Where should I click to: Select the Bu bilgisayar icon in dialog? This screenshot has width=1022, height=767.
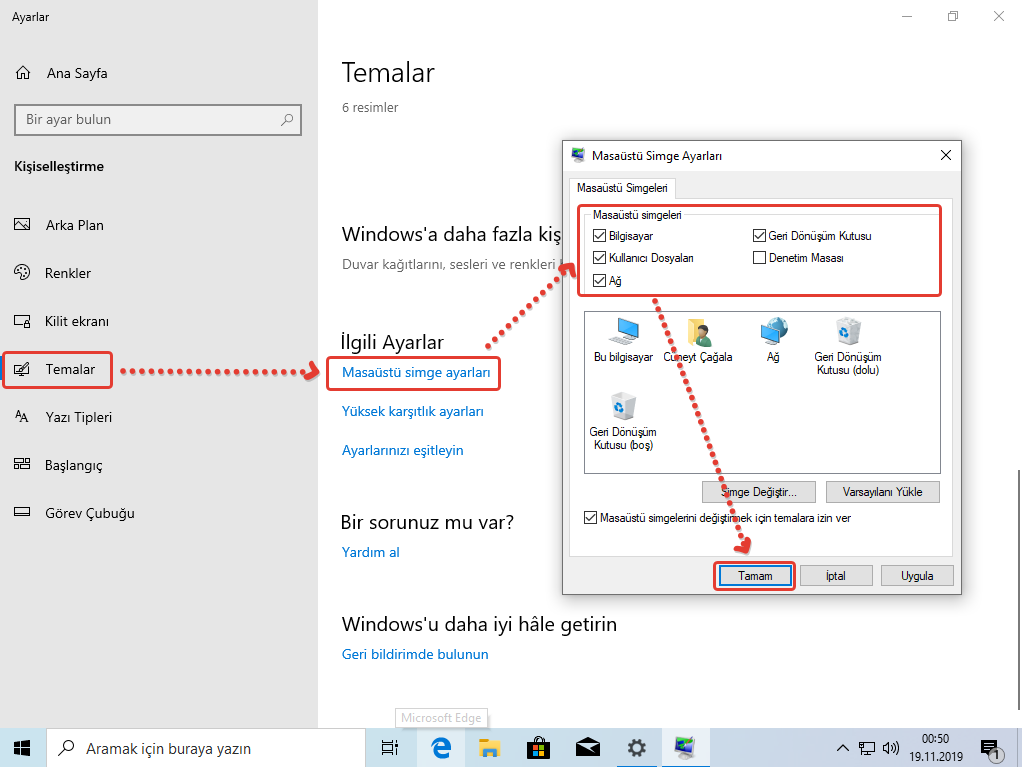[x=623, y=338]
